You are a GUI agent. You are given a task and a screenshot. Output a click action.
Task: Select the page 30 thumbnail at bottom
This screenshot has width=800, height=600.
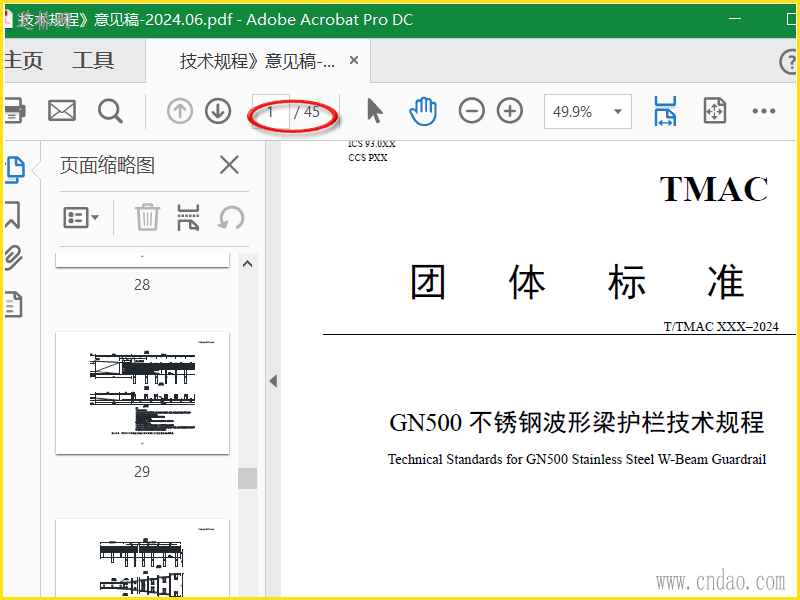click(142, 558)
